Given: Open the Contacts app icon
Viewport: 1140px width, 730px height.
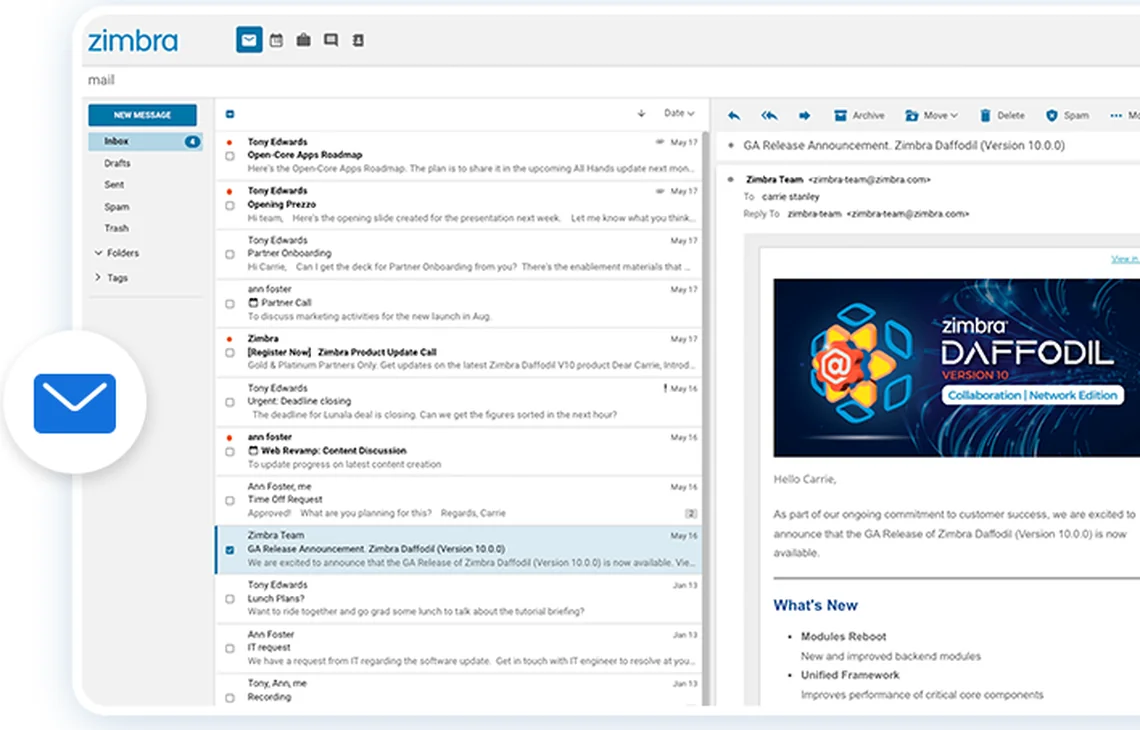Looking at the screenshot, I should [358, 40].
